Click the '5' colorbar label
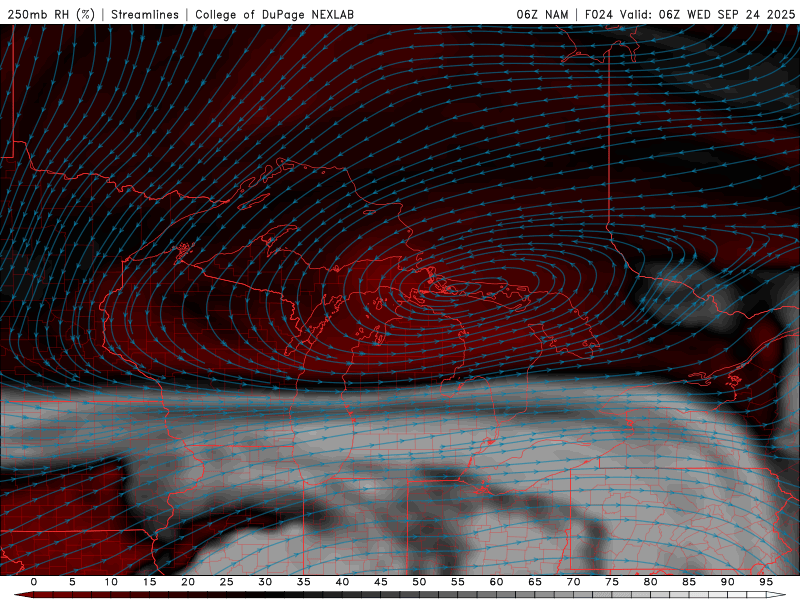 tap(72, 582)
